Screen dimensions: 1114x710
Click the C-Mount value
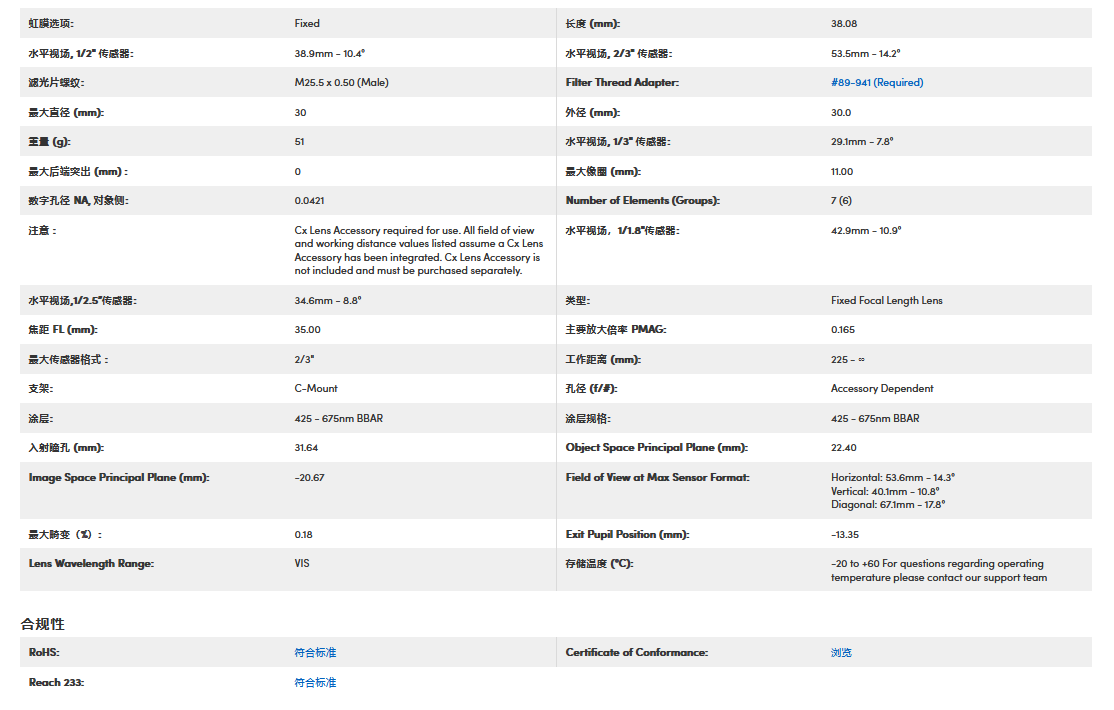[x=316, y=389]
